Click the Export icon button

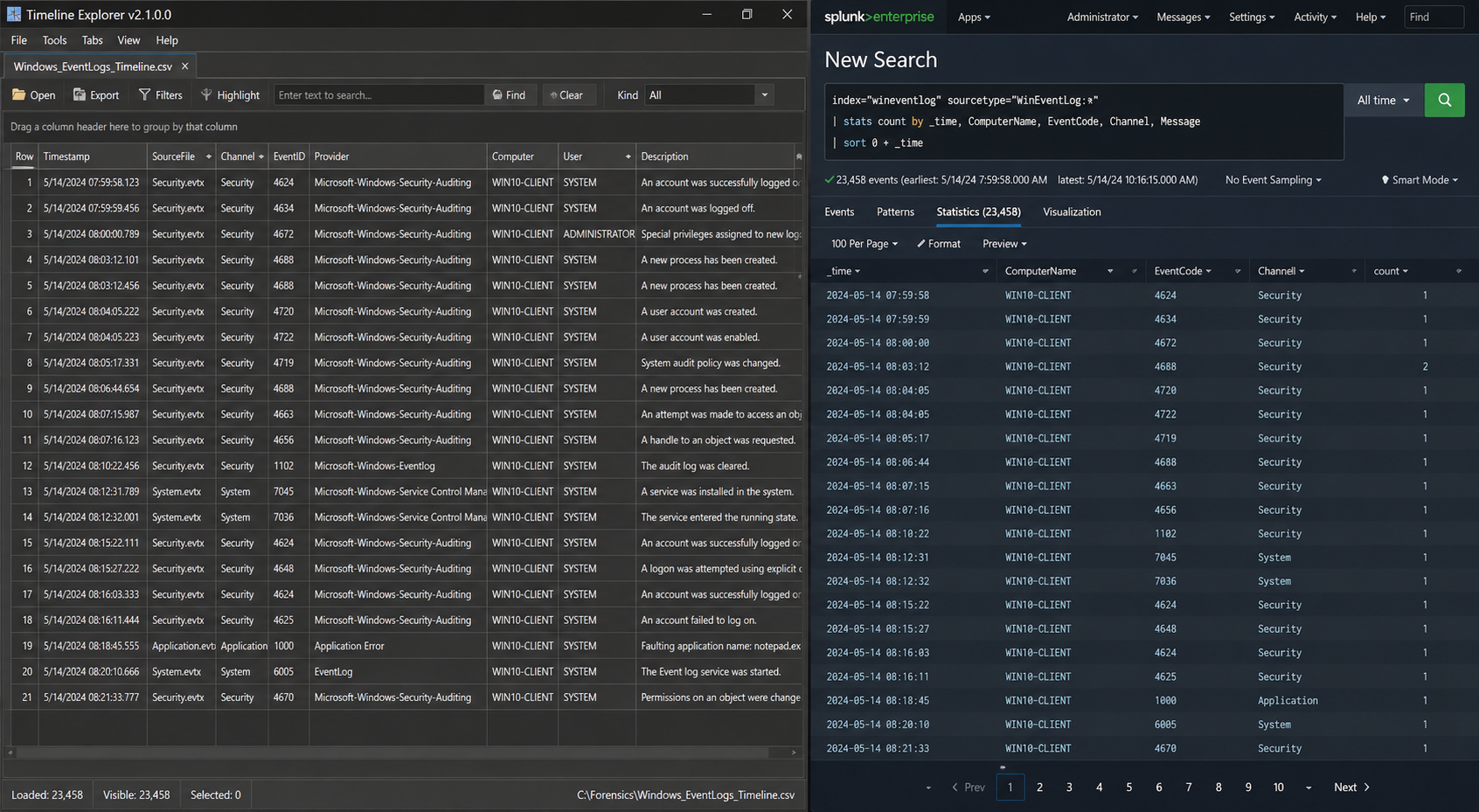80,95
